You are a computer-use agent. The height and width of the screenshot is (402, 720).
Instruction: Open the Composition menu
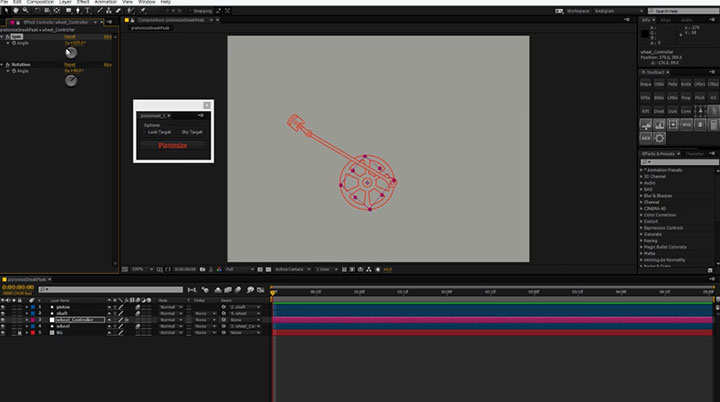(40, 2)
